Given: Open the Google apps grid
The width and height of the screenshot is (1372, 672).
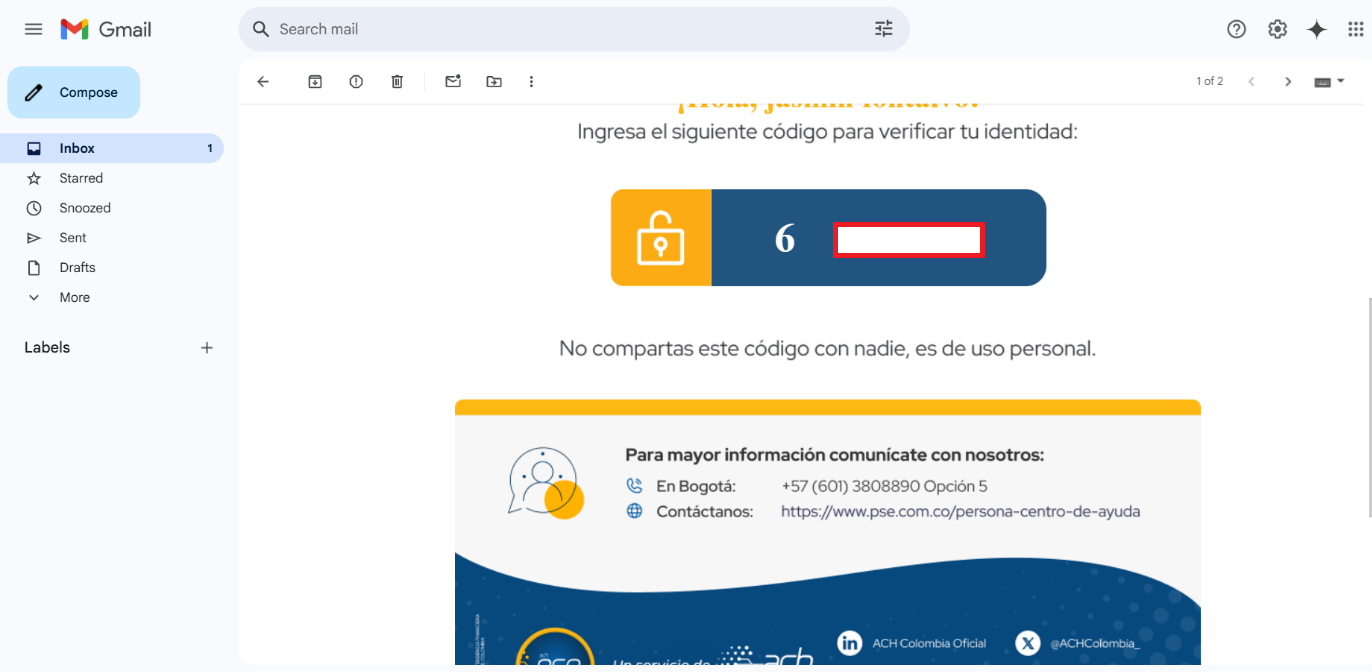Looking at the screenshot, I should (x=1355, y=29).
